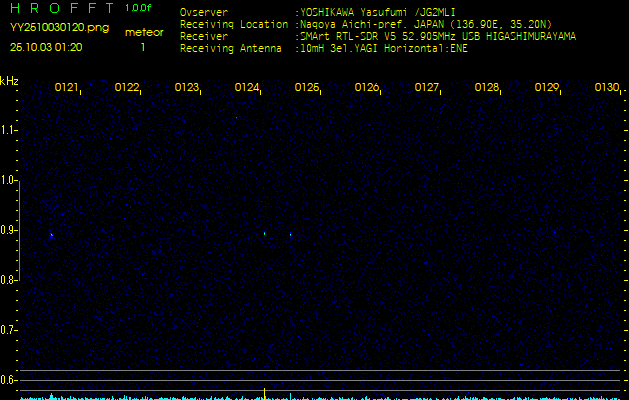The height and width of the screenshot is (400, 629).
Task: Click the 0.8 kHz axis label
Action: pos(8,280)
